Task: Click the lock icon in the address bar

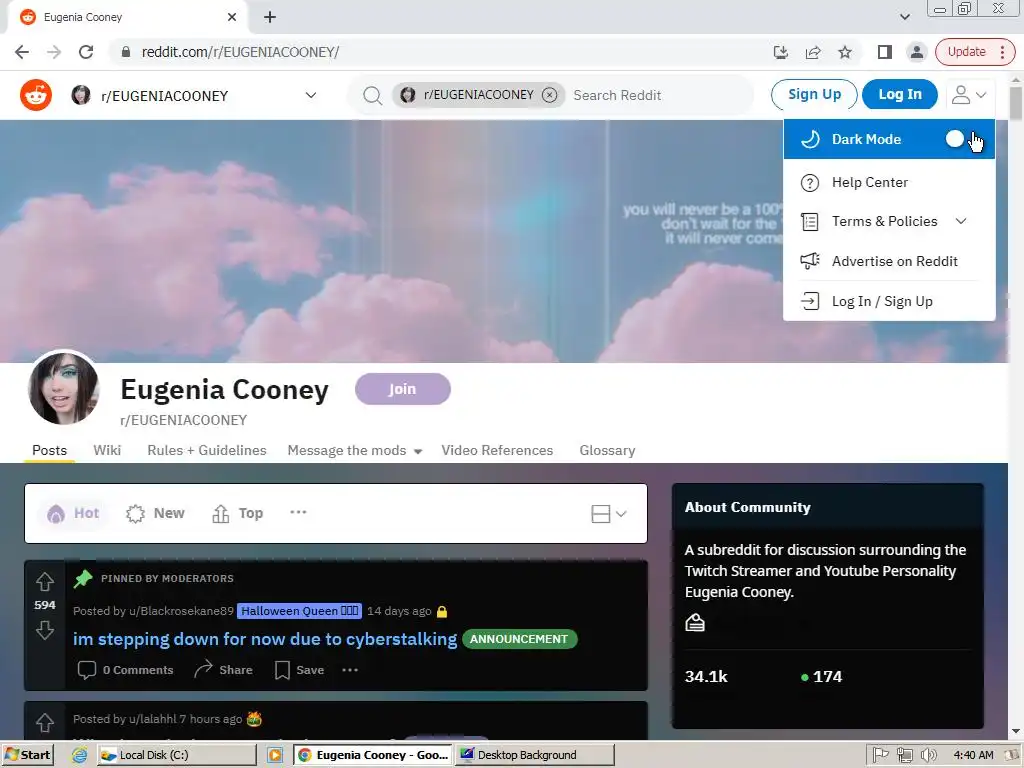Action: point(126,52)
